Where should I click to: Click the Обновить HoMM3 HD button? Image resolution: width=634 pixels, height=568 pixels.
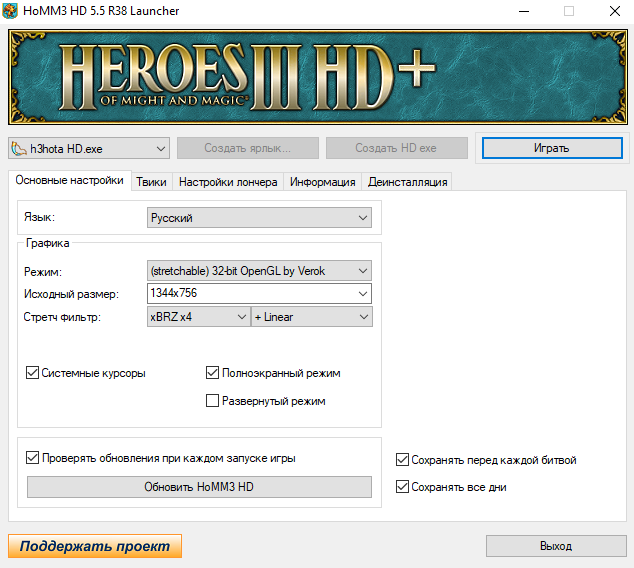pyautogui.click(x=199, y=487)
